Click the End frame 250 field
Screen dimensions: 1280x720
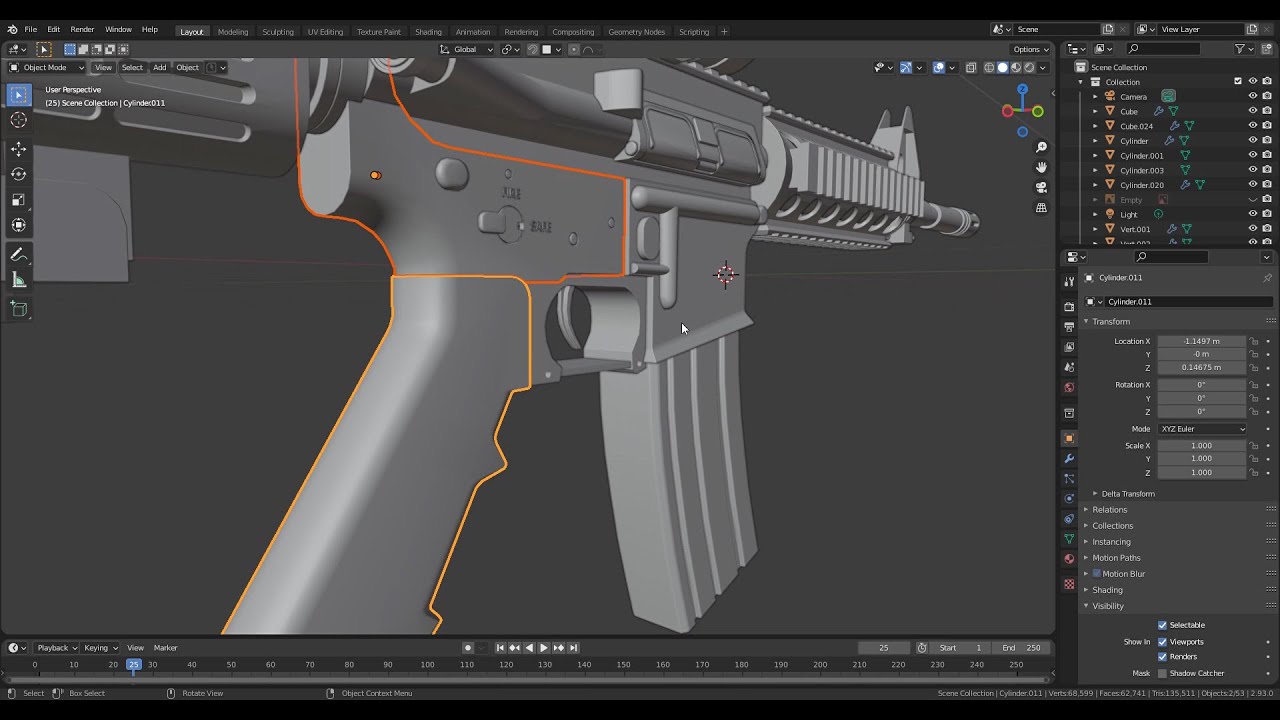pos(1022,648)
